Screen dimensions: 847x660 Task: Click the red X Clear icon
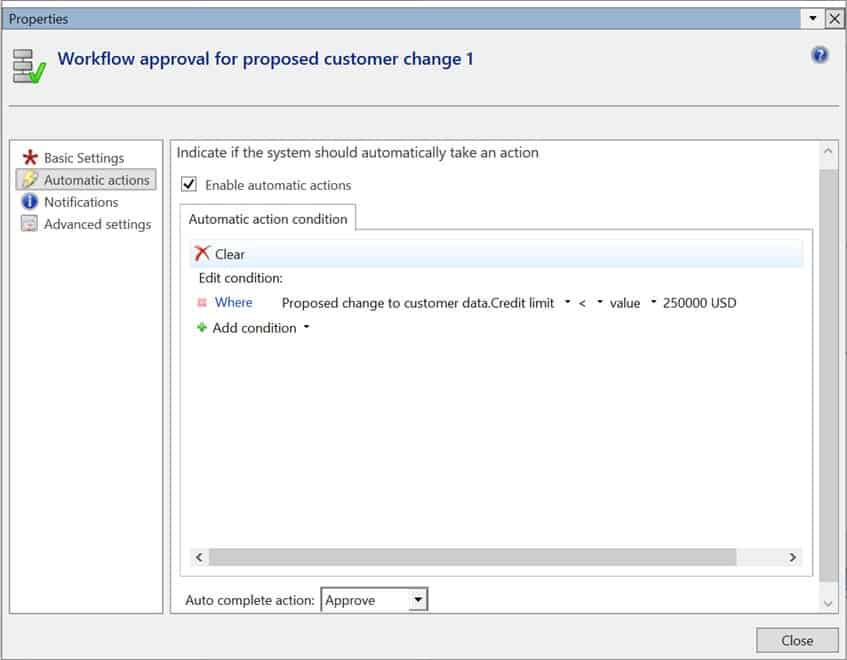tap(202, 253)
